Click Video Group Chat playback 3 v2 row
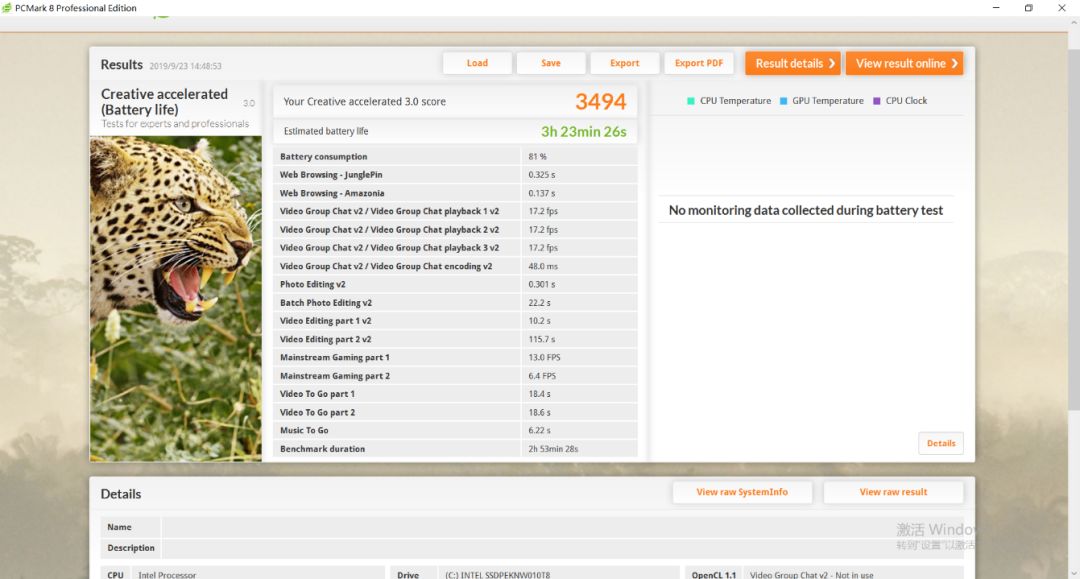Viewport: 1080px width, 579px height. coord(455,248)
